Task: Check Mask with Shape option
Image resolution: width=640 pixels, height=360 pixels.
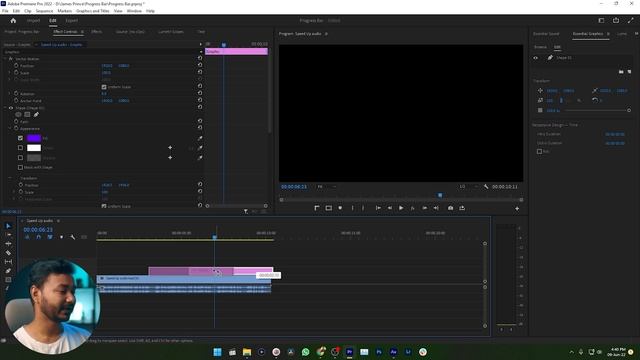Action: (x=20, y=167)
